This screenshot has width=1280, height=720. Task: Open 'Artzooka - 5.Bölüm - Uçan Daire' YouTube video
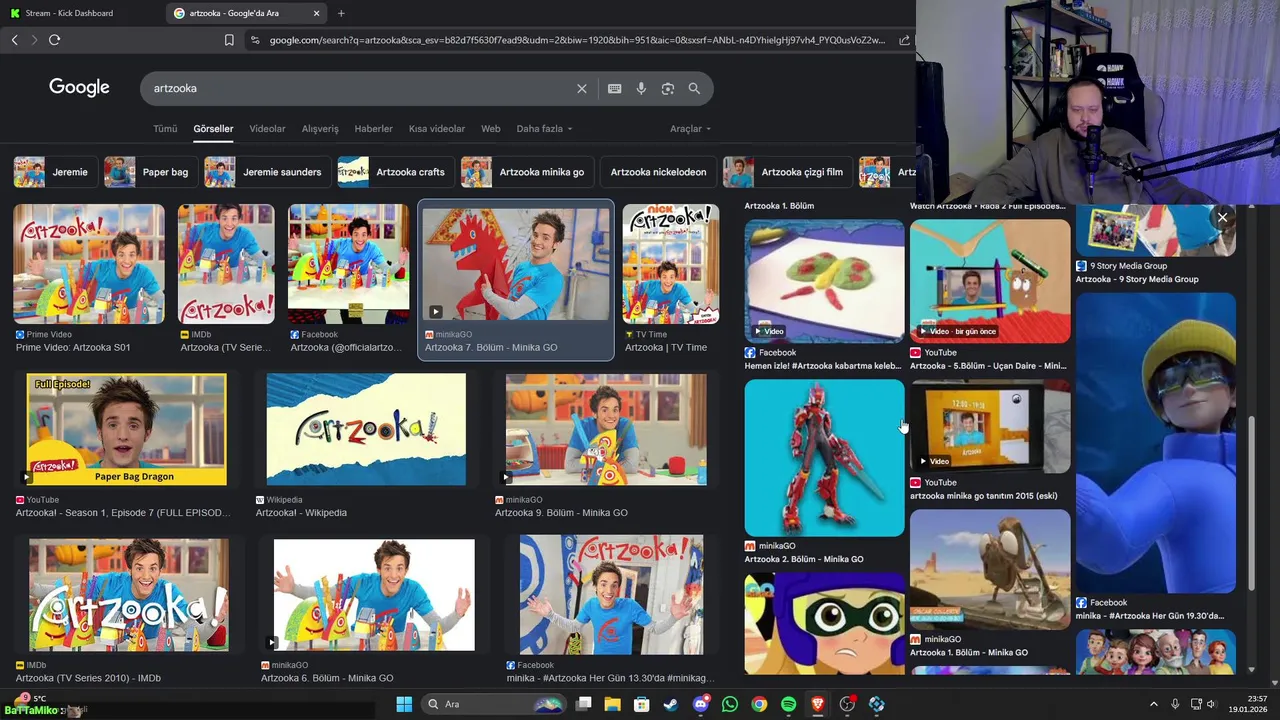tap(990, 281)
